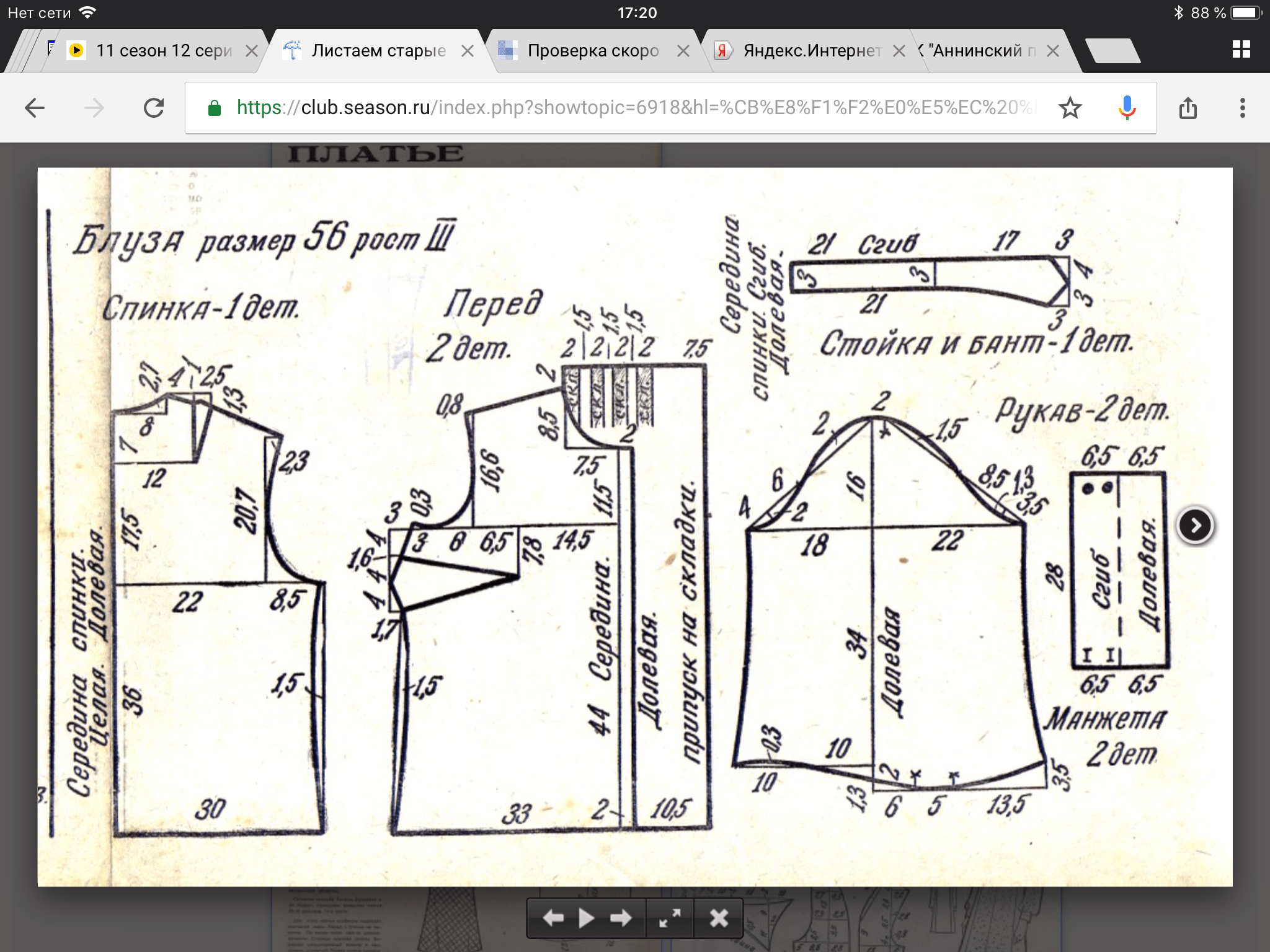Close the 'Аннинский' tab
The width and height of the screenshot is (1270, 952).
[1052, 51]
